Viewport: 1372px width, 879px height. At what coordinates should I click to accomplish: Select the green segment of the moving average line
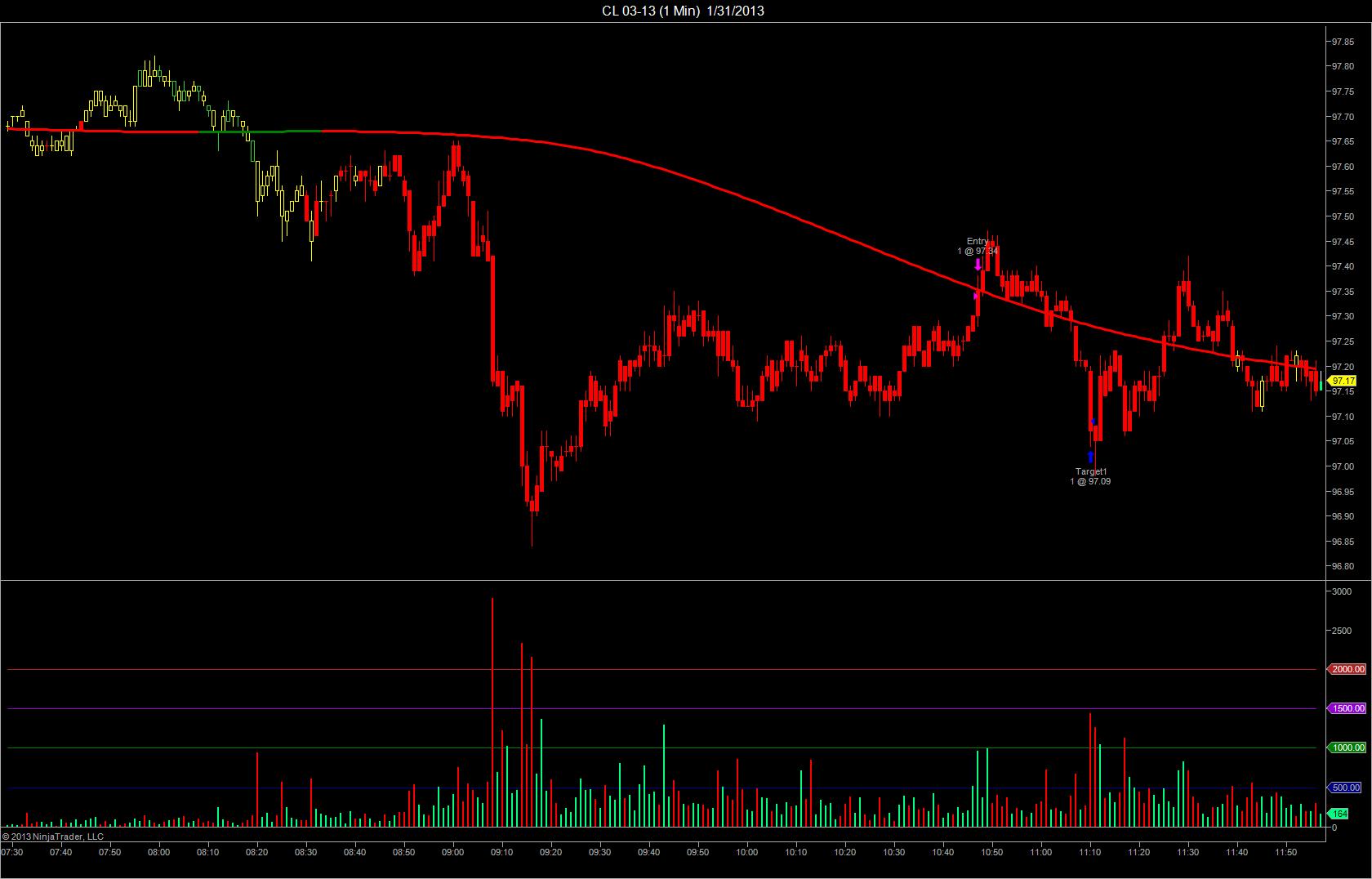tap(261, 131)
